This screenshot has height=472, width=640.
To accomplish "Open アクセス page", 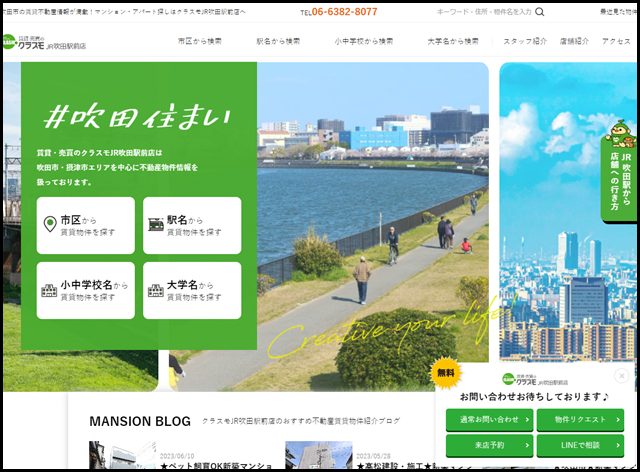I will tap(616, 41).
